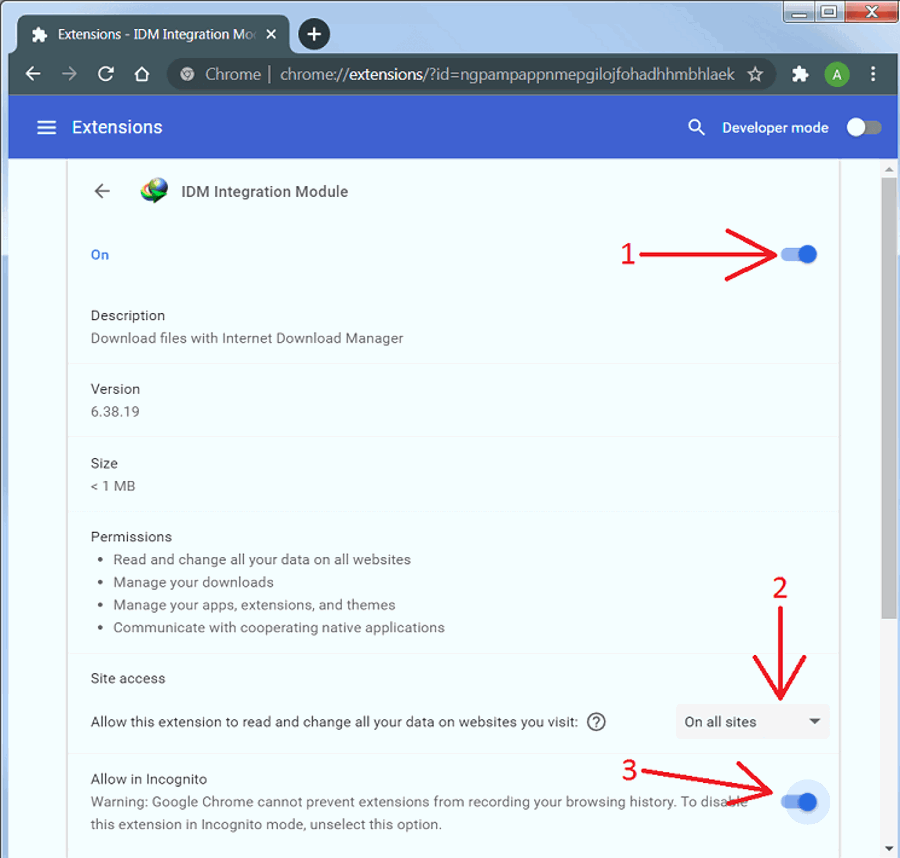Click the scrollbar down arrow

point(889,848)
